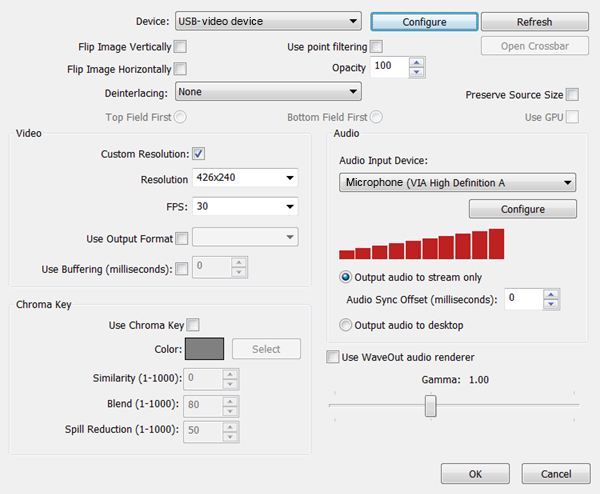Decrease buffering value with down arrow
This screenshot has height=494, width=600.
[x=239, y=272]
